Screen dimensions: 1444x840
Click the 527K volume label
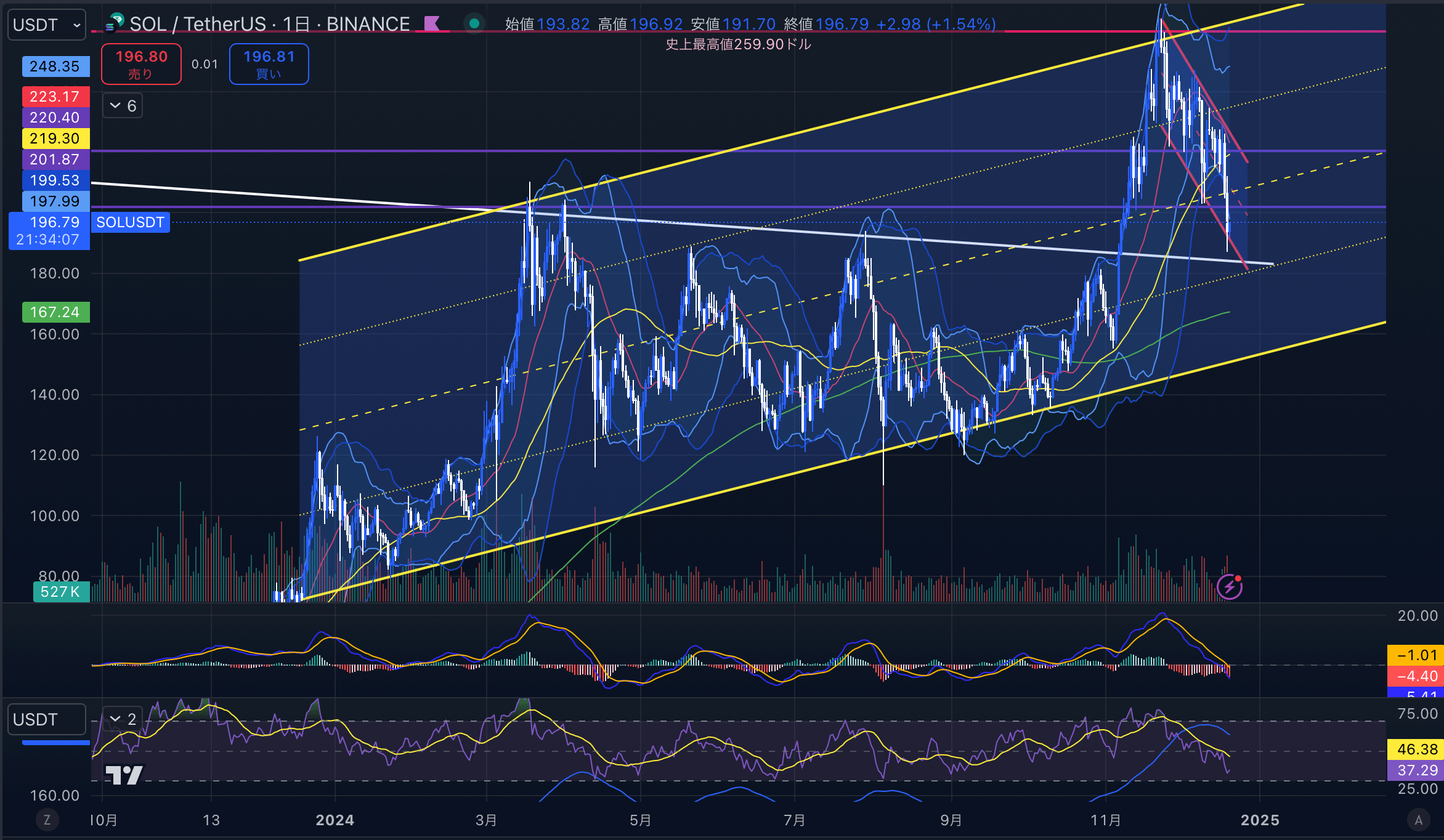click(x=61, y=592)
